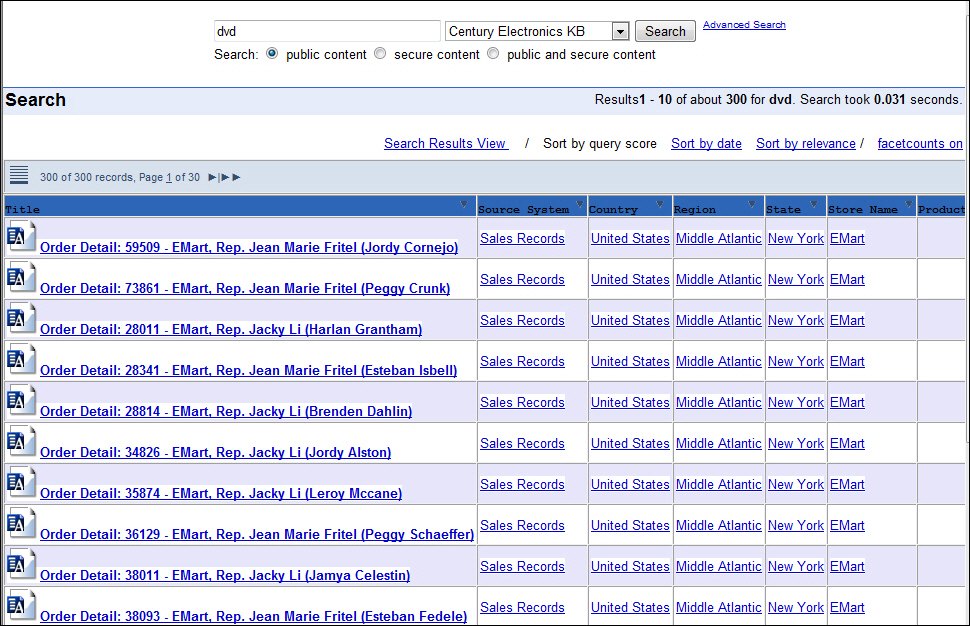
Task: Click in the dvd search input field
Action: tap(327, 31)
